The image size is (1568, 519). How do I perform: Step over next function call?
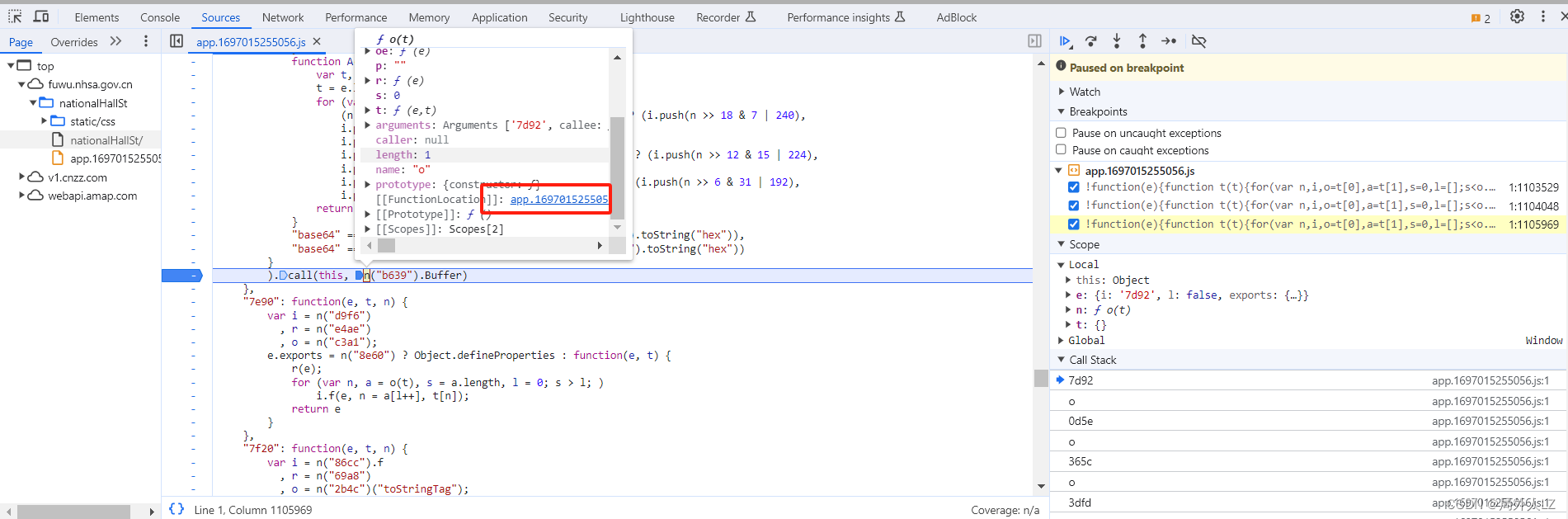[x=1091, y=41]
